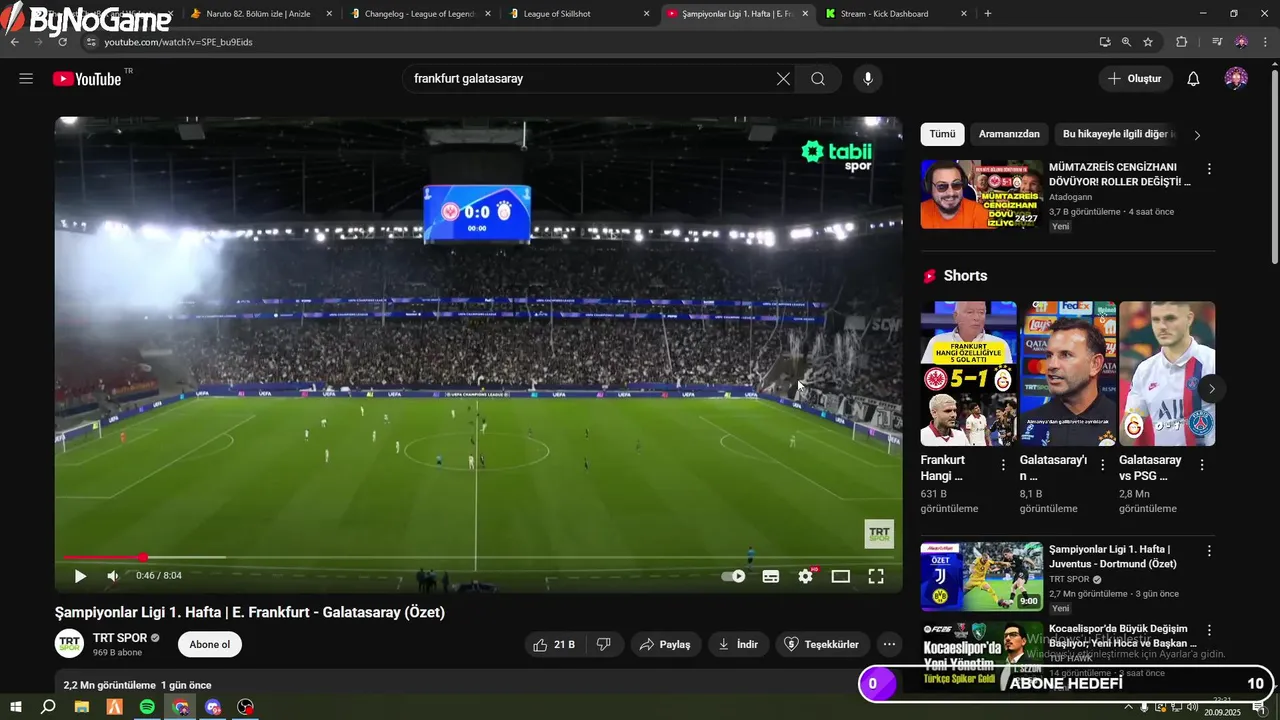The height and width of the screenshot is (720, 1280).
Task: Toggle the autoplay switch in player
Action: [734, 576]
